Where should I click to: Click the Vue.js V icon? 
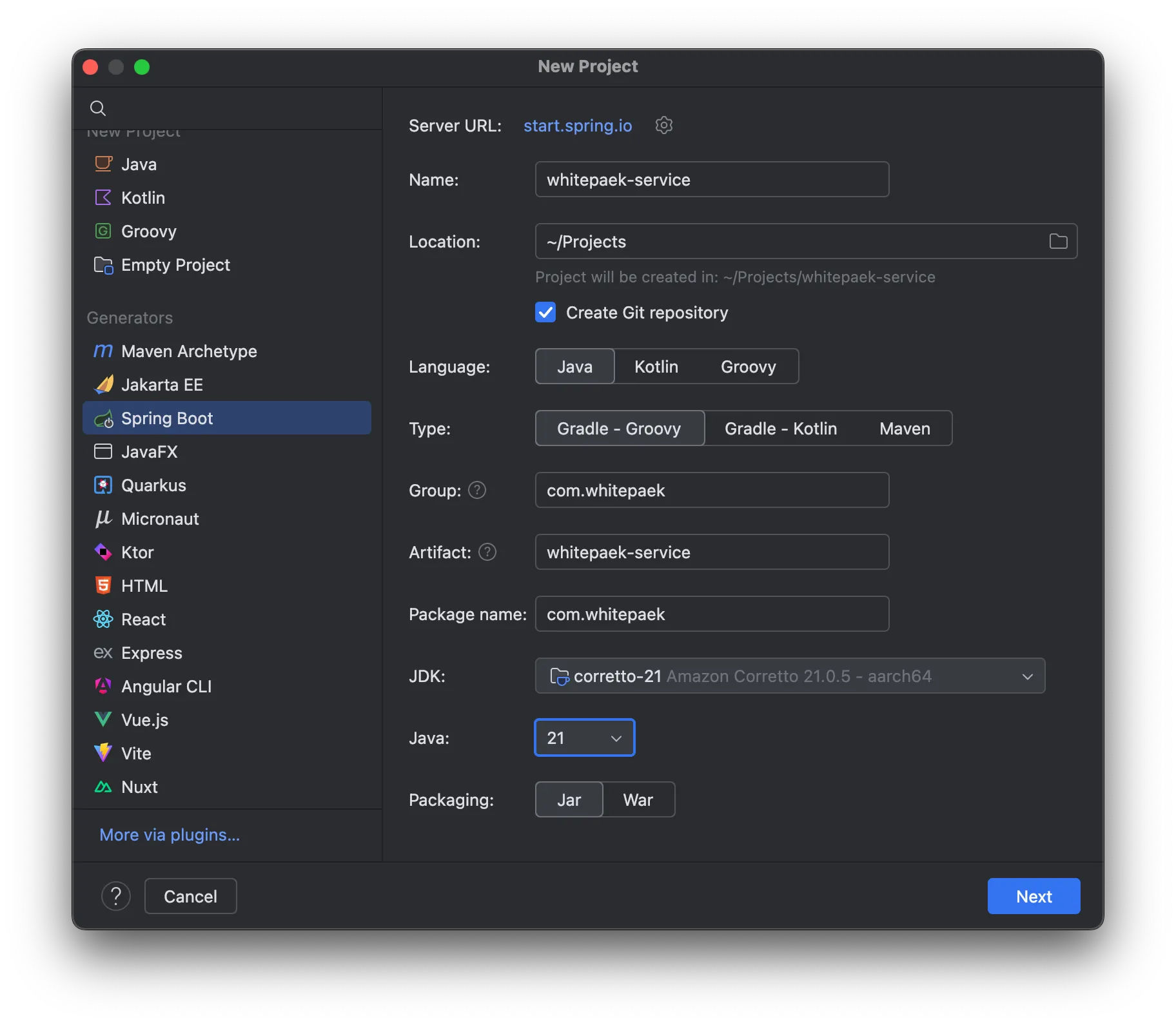(x=103, y=719)
